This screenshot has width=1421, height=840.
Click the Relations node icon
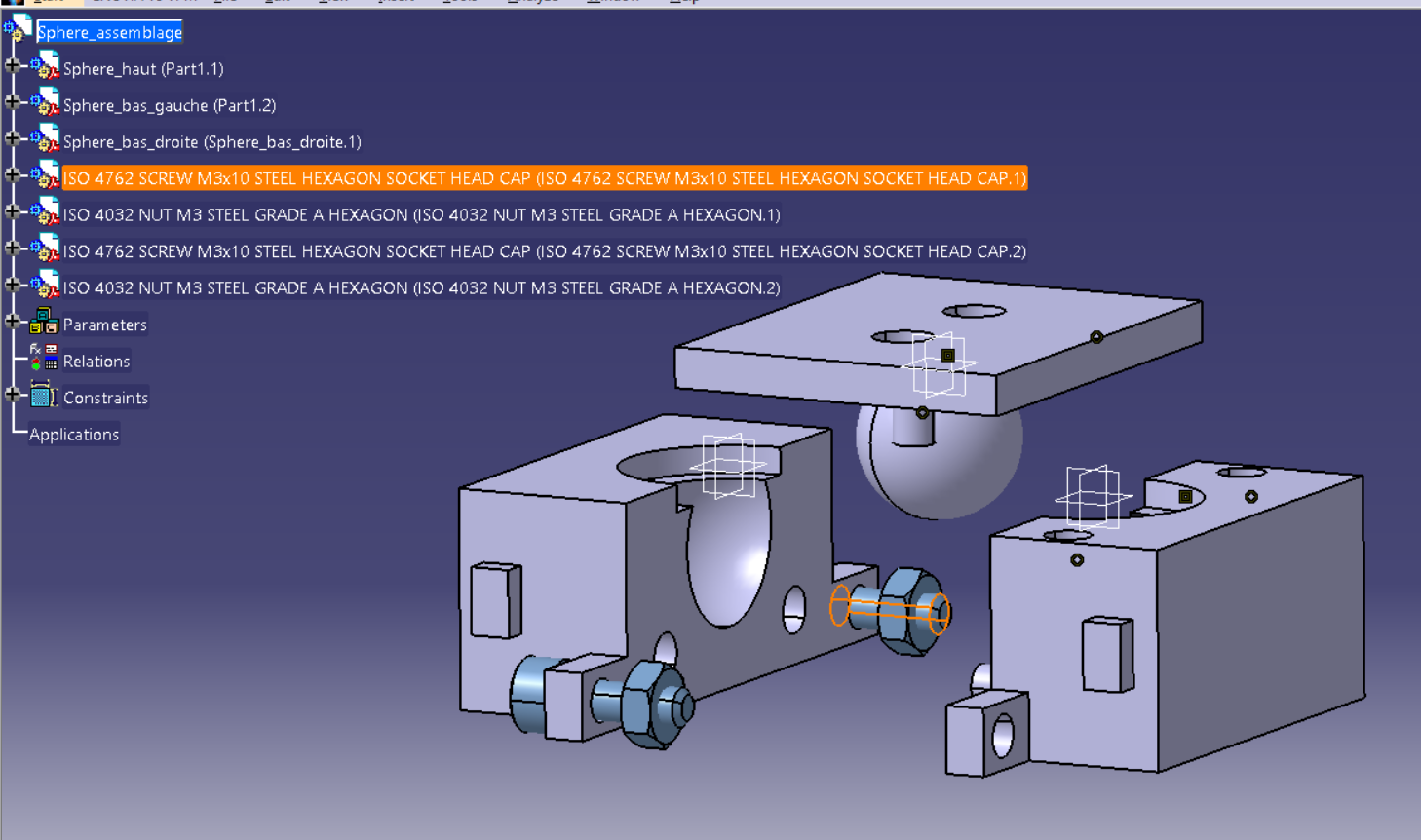44,358
